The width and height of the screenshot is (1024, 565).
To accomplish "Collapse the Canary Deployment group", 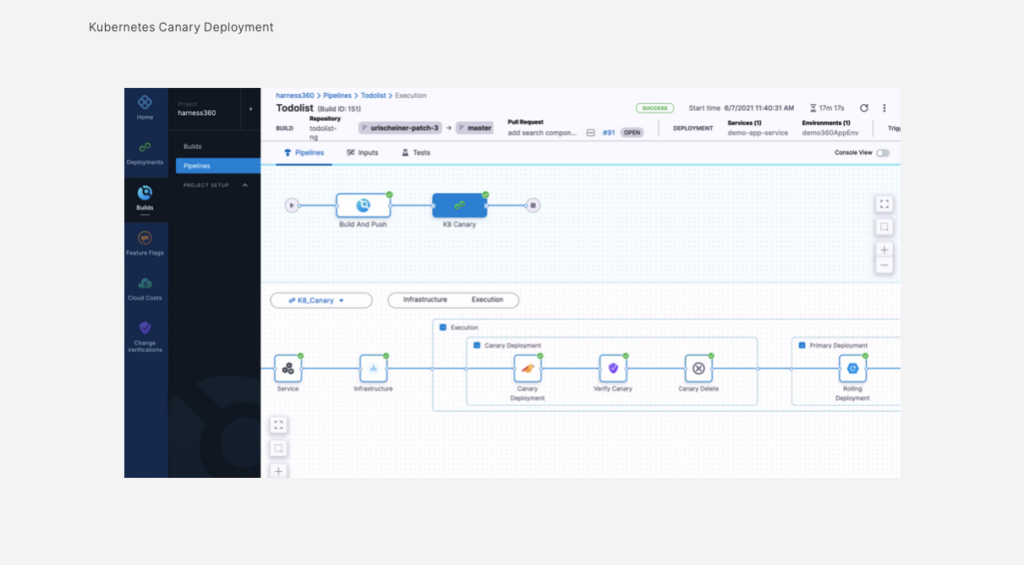I will 477,346.
